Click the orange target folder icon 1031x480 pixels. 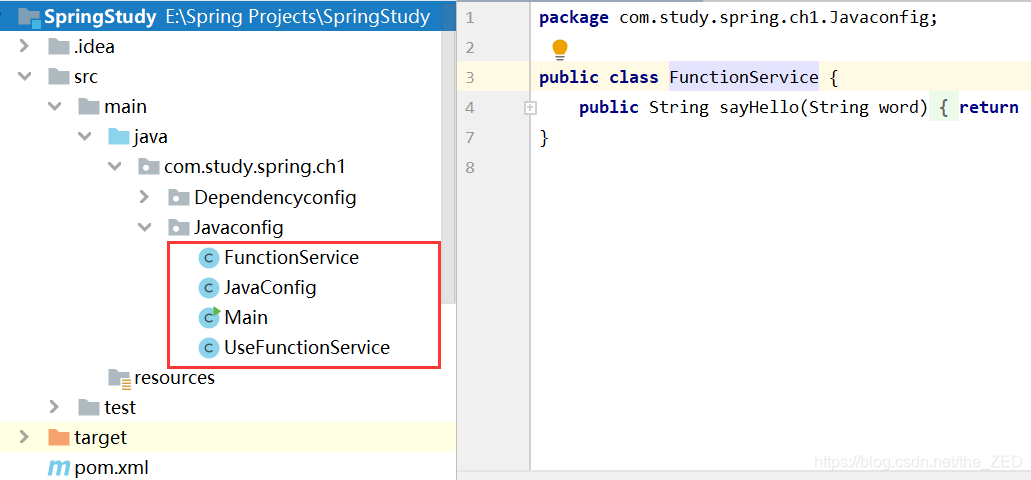(x=59, y=437)
